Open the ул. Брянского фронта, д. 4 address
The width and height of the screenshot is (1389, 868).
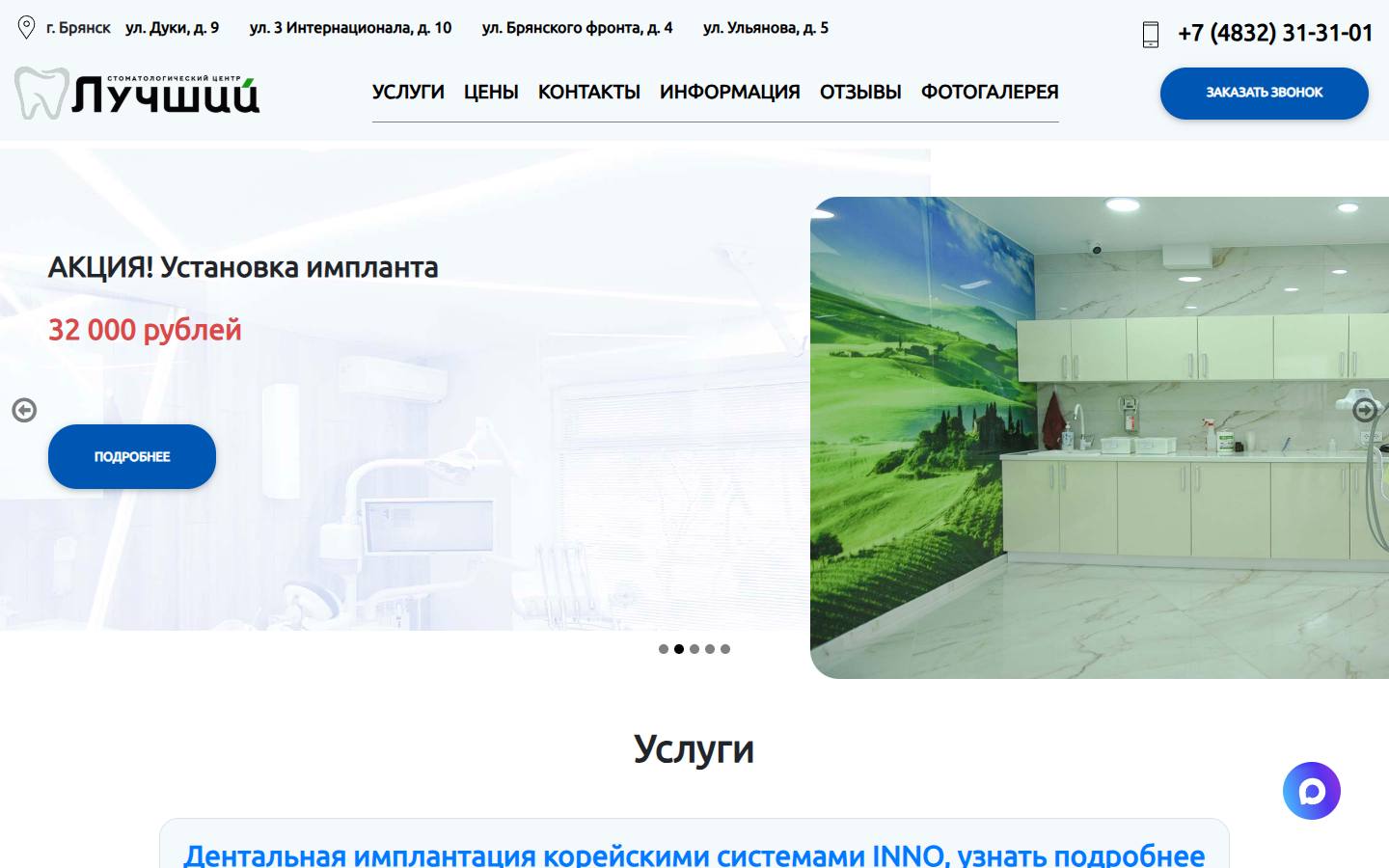pos(578,28)
